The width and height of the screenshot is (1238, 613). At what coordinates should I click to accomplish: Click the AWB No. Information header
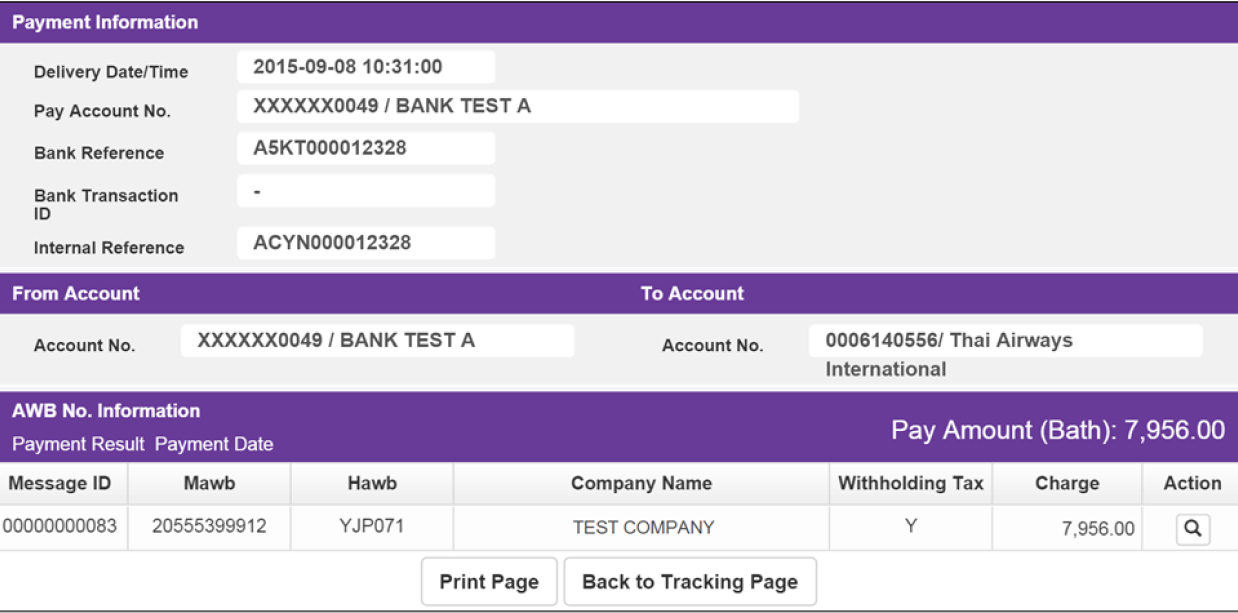coord(106,411)
